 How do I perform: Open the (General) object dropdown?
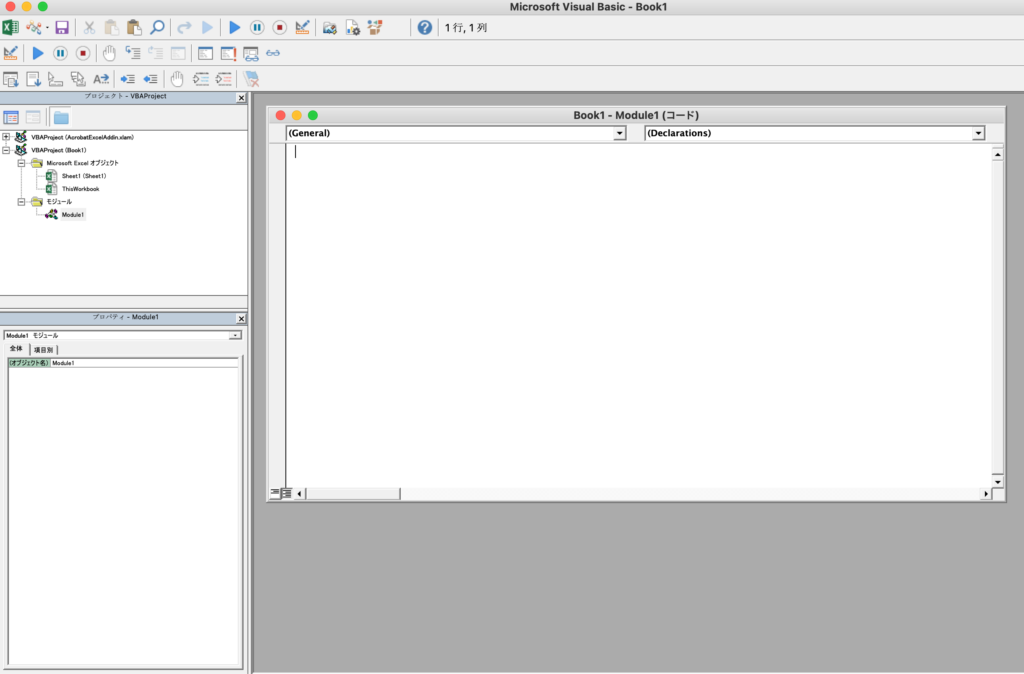click(619, 133)
